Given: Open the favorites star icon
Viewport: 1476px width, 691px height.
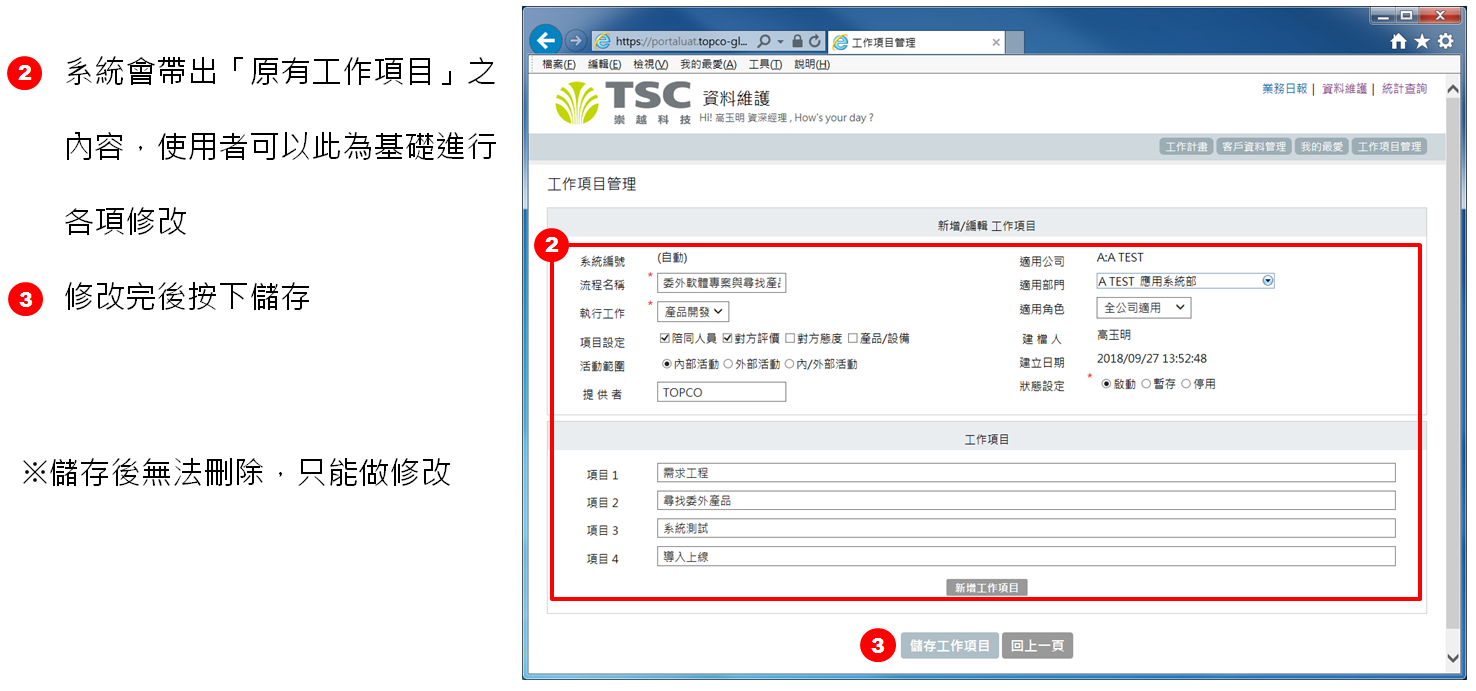Looking at the screenshot, I should (1422, 42).
